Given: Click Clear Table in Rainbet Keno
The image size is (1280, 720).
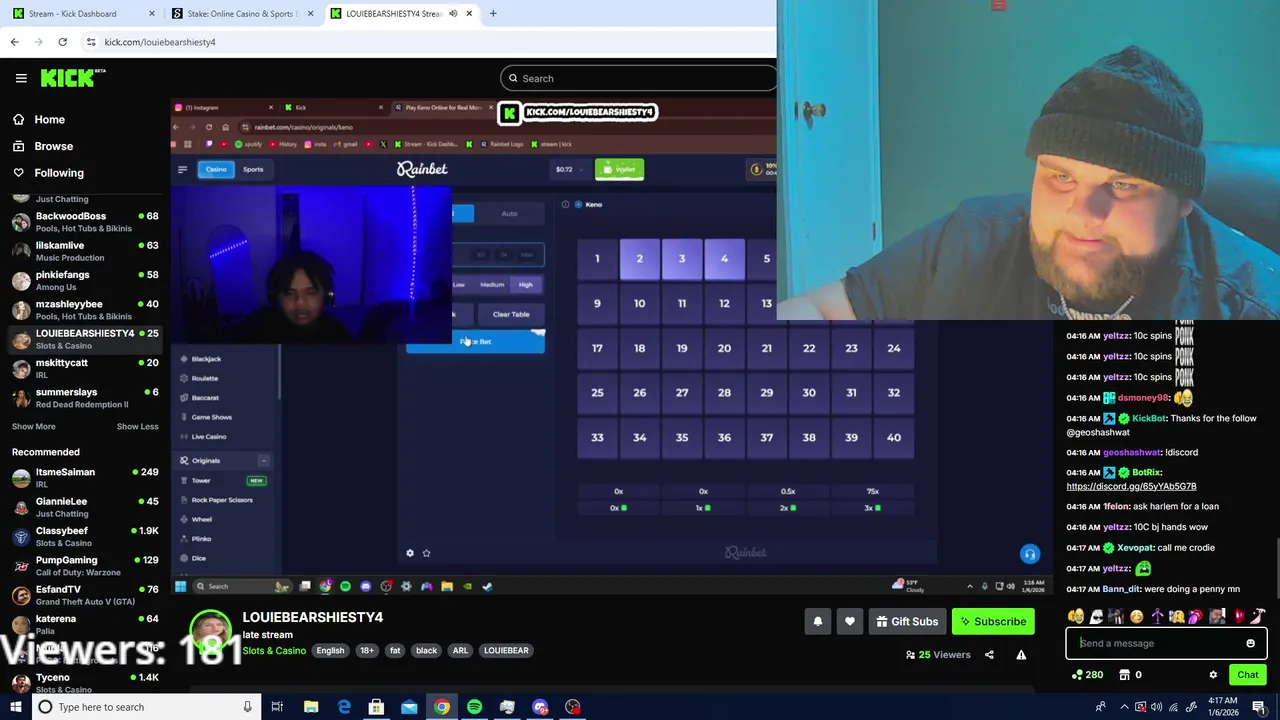Looking at the screenshot, I should (x=511, y=314).
